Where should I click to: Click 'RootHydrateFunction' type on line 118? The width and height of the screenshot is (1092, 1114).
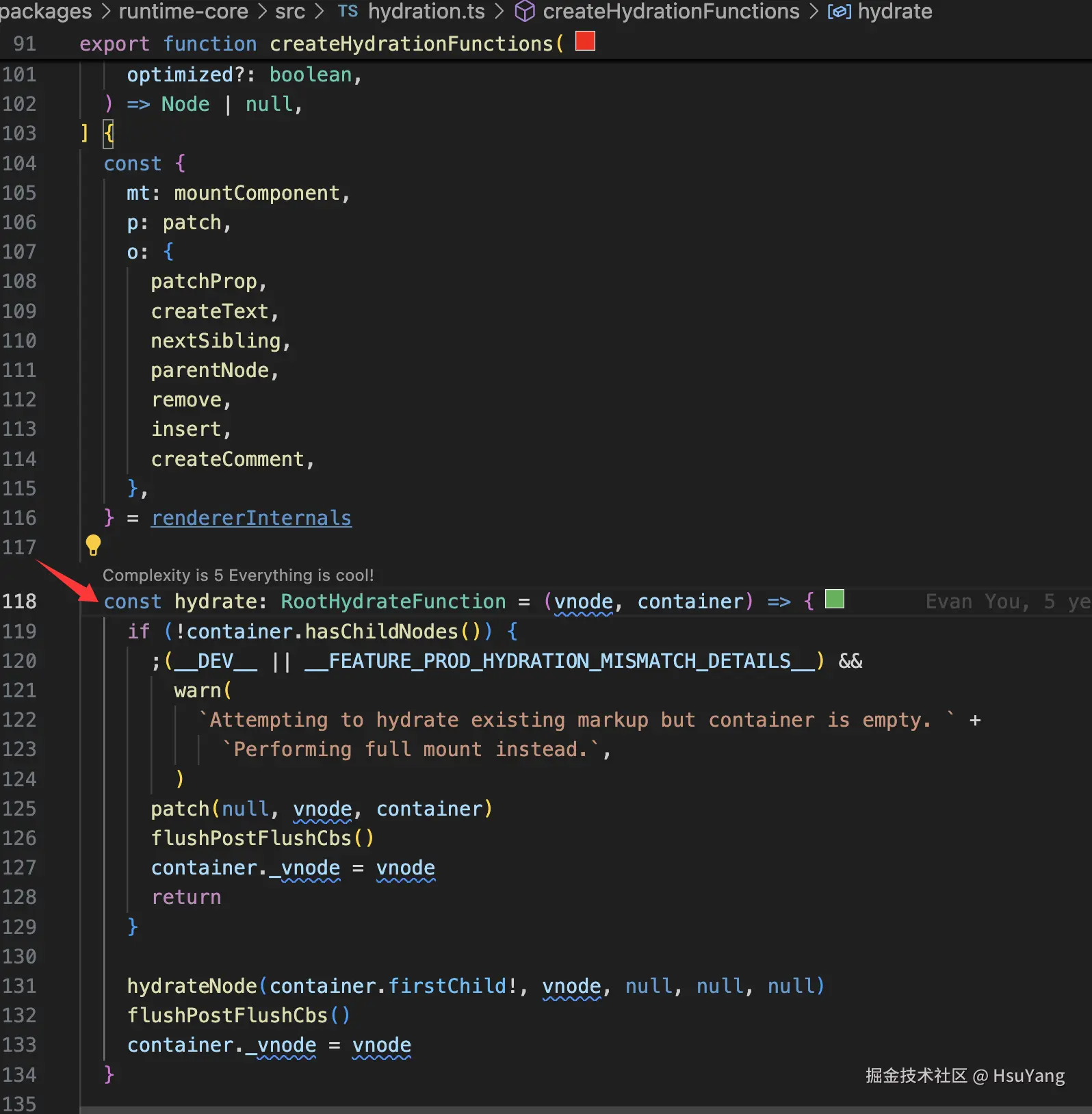[x=393, y=601]
